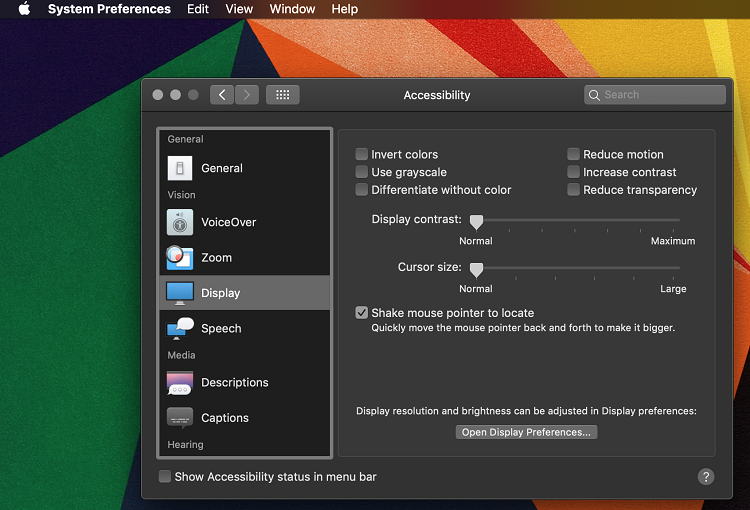The image size is (750, 510).
Task: Select the Descriptions icon in sidebar
Action: tap(180, 383)
